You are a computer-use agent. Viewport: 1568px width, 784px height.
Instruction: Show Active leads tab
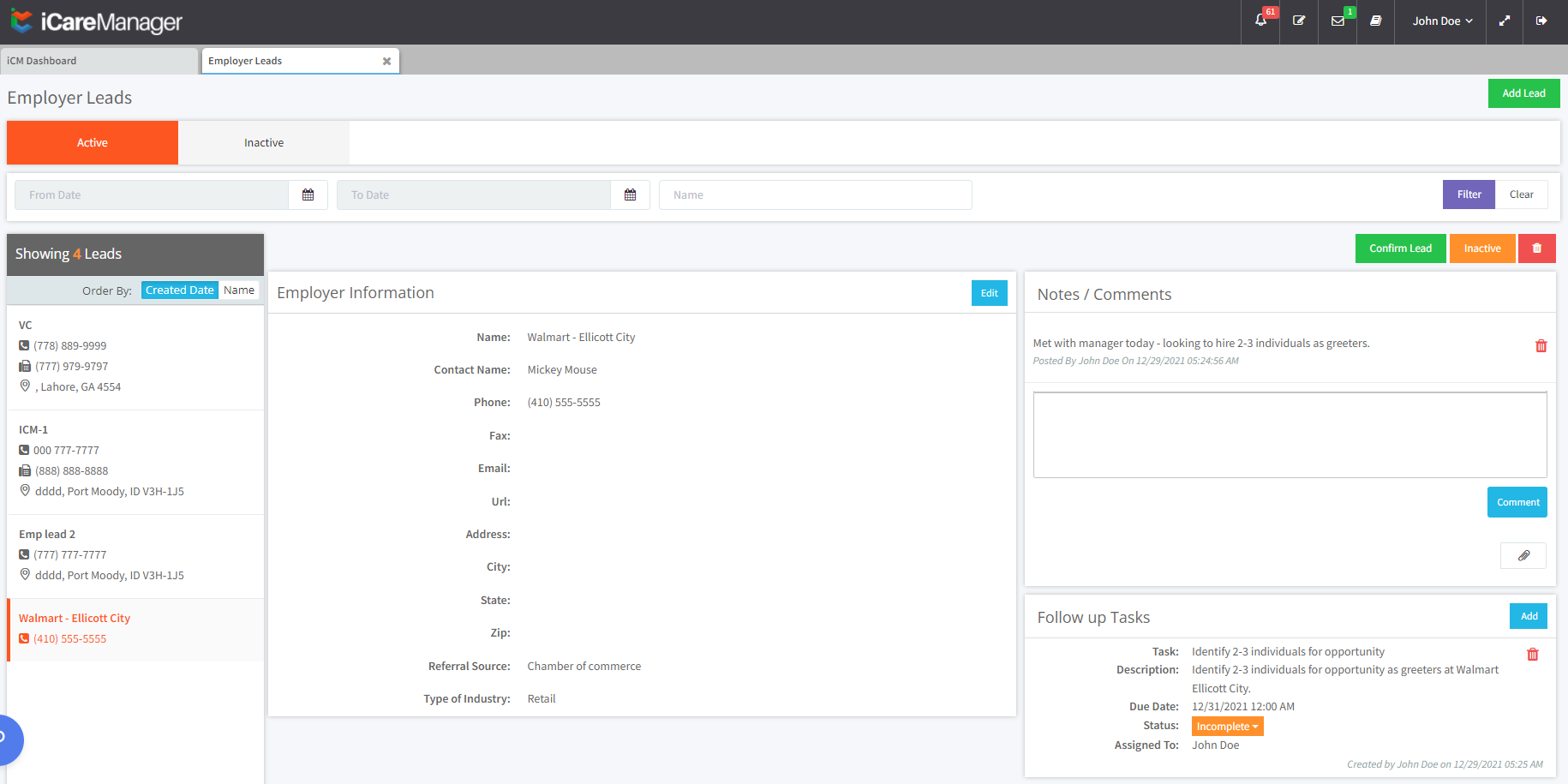(x=93, y=143)
